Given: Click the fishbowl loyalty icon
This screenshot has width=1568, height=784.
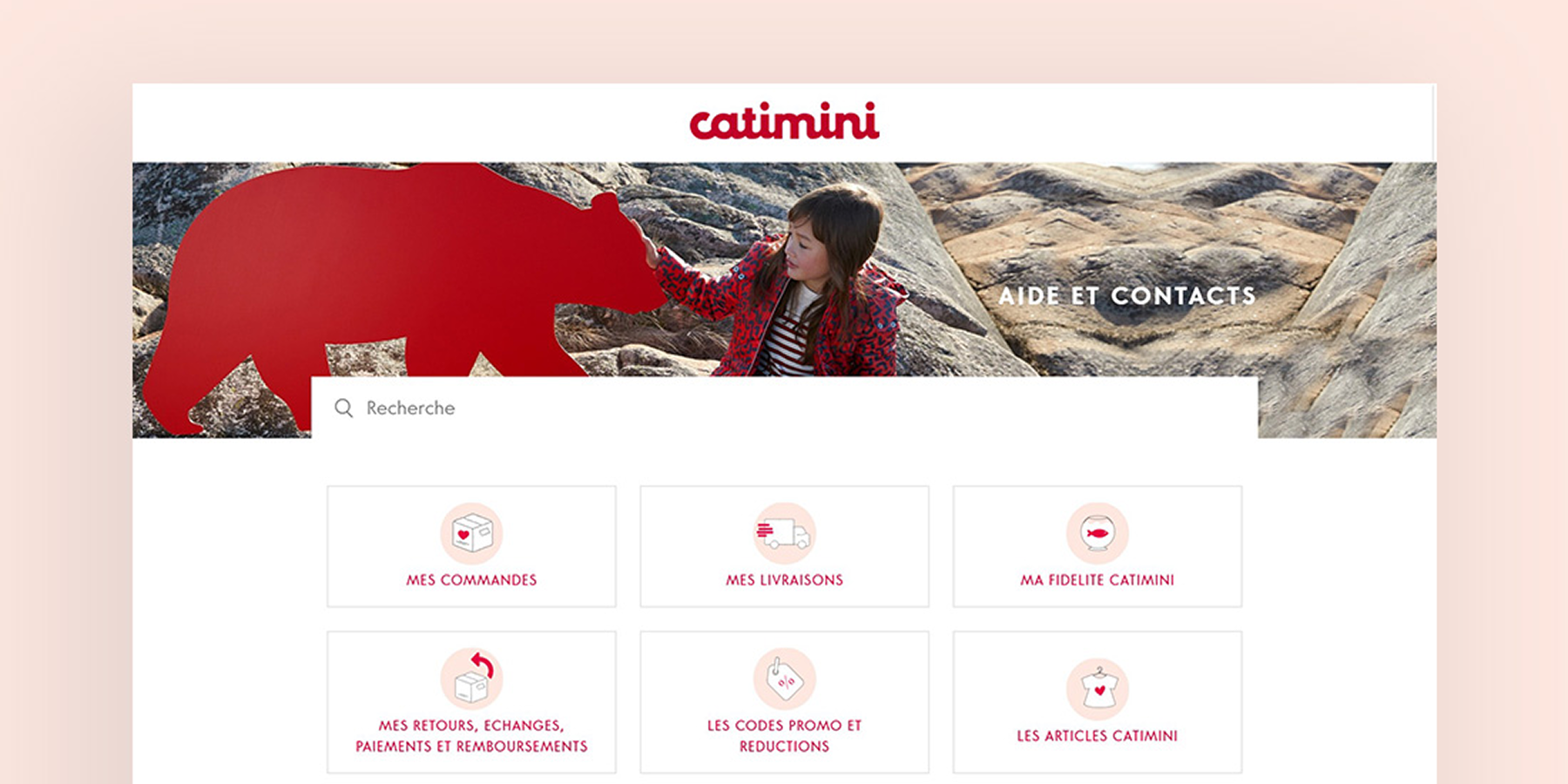Looking at the screenshot, I should [x=1098, y=533].
